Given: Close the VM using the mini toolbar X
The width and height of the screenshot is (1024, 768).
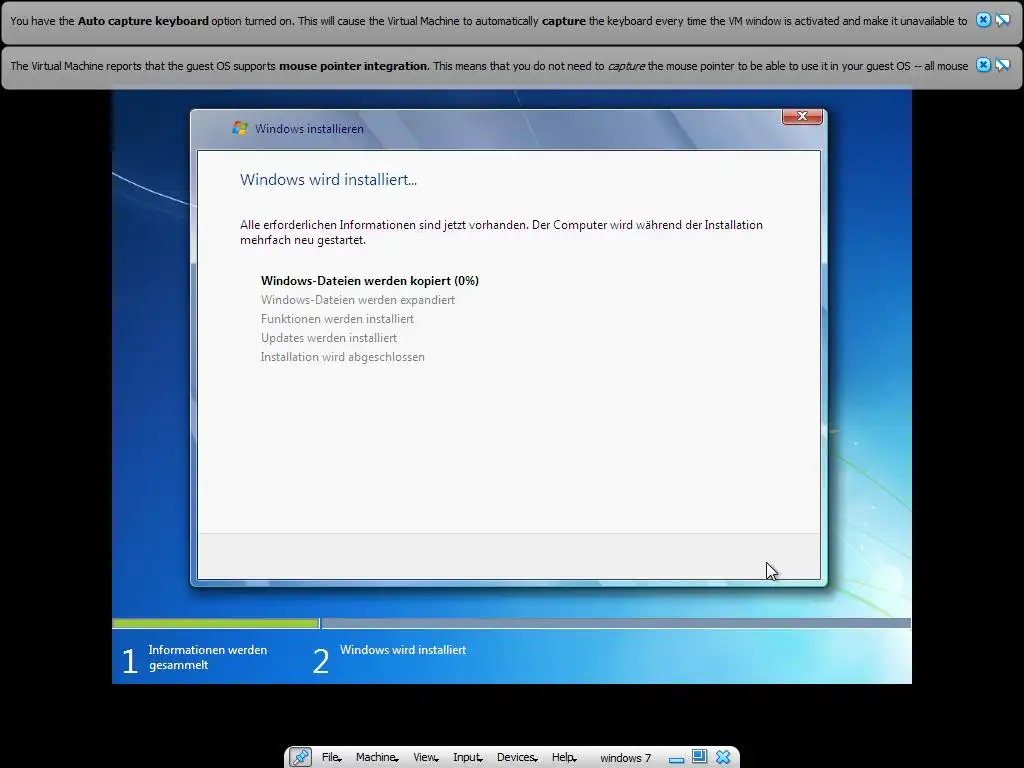Looking at the screenshot, I should [723, 757].
